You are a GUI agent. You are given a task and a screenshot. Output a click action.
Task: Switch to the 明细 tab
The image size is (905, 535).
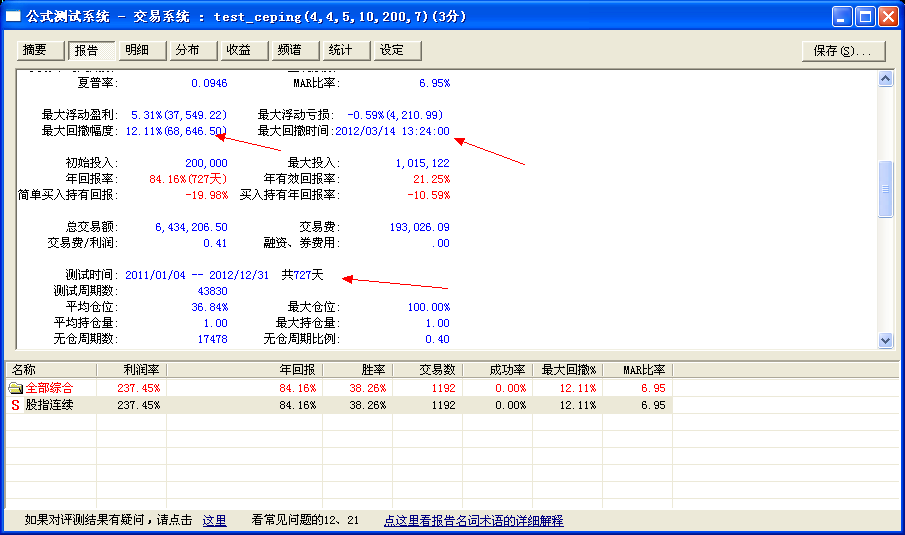[141, 50]
